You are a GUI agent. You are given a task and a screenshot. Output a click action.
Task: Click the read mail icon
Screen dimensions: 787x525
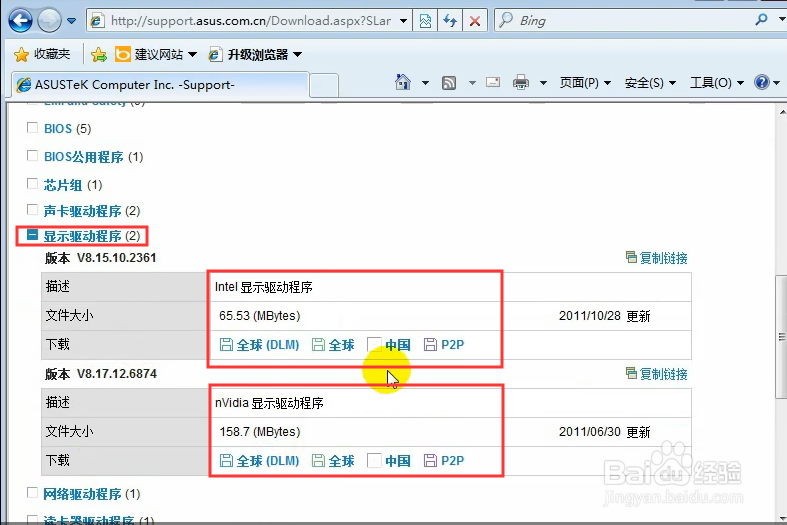coord(493,82)
